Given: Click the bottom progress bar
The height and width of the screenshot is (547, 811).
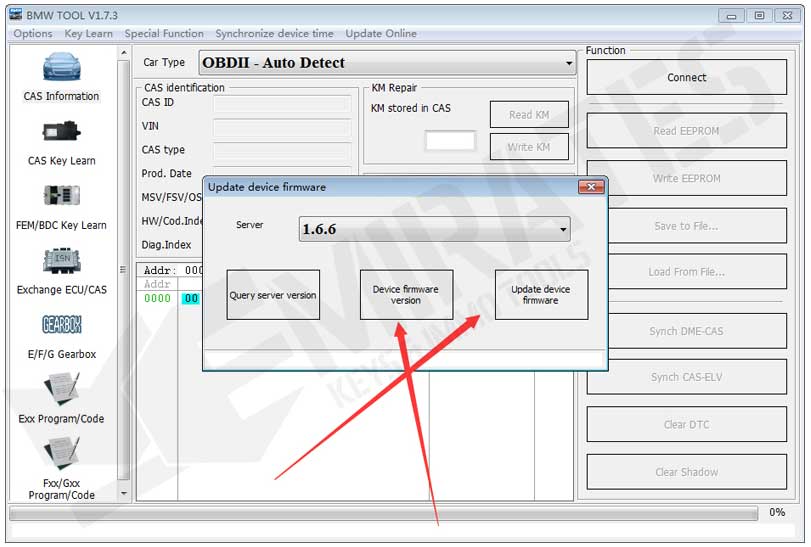Looking at the screenshot, I should tap(383, 513).
